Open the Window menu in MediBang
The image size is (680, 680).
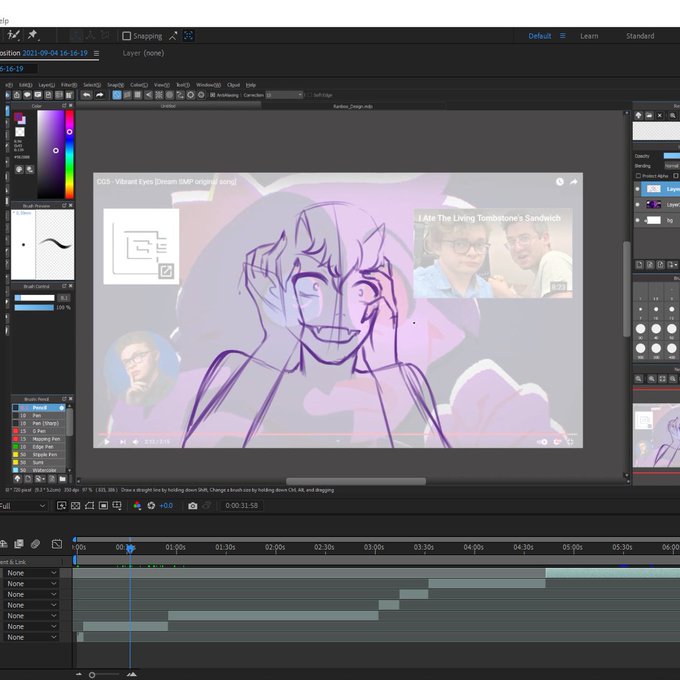pyautogui.click(x=208, y=85)
